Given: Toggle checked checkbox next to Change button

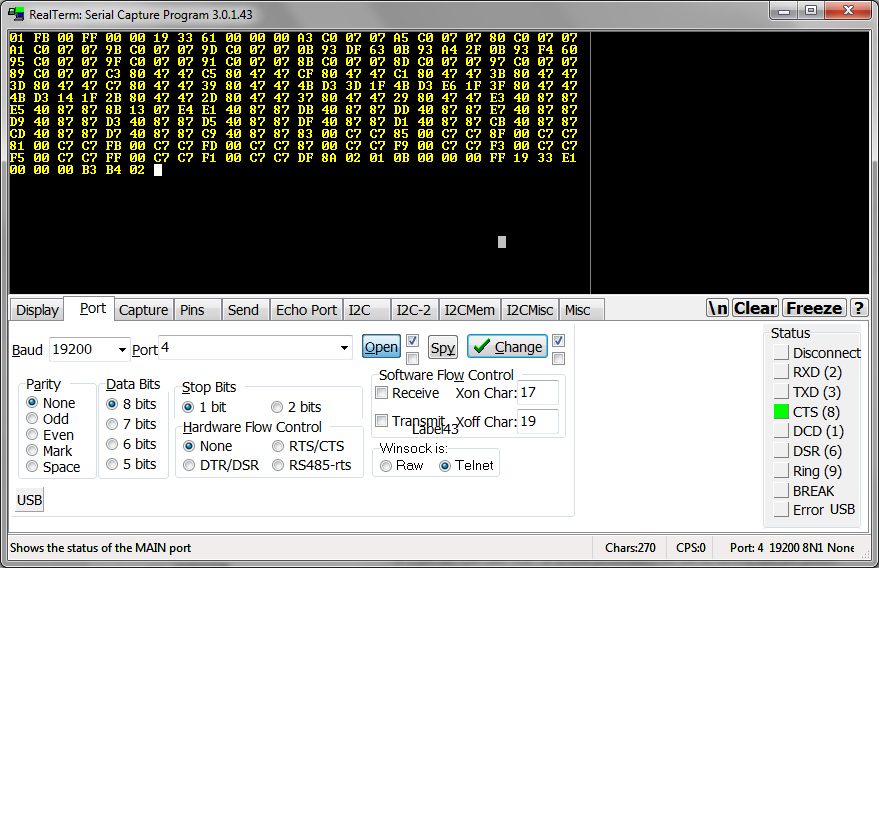Looking at the screenshot, I should click(x=558, y=340).
